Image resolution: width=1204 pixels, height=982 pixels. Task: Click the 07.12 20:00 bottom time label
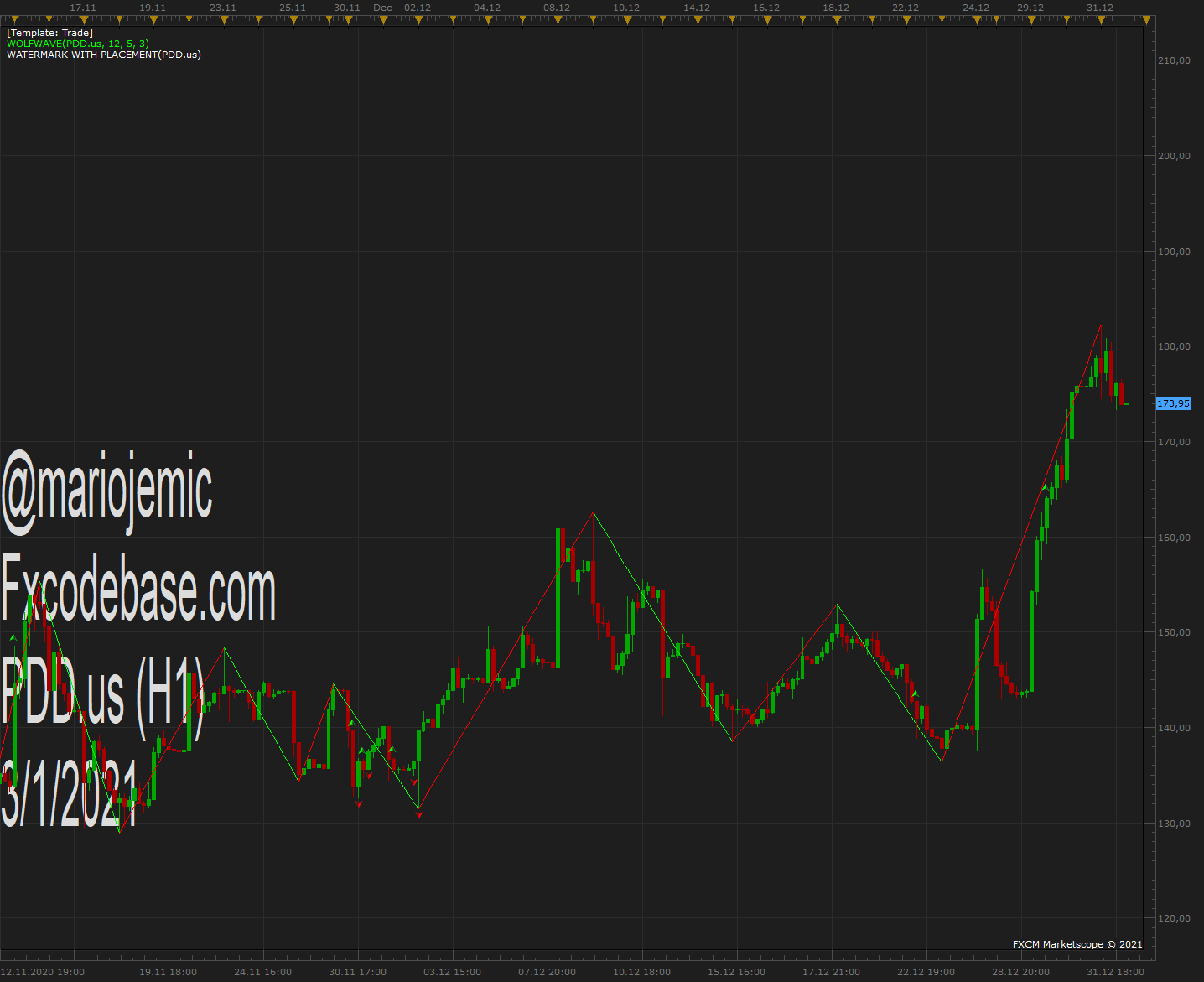548,972
